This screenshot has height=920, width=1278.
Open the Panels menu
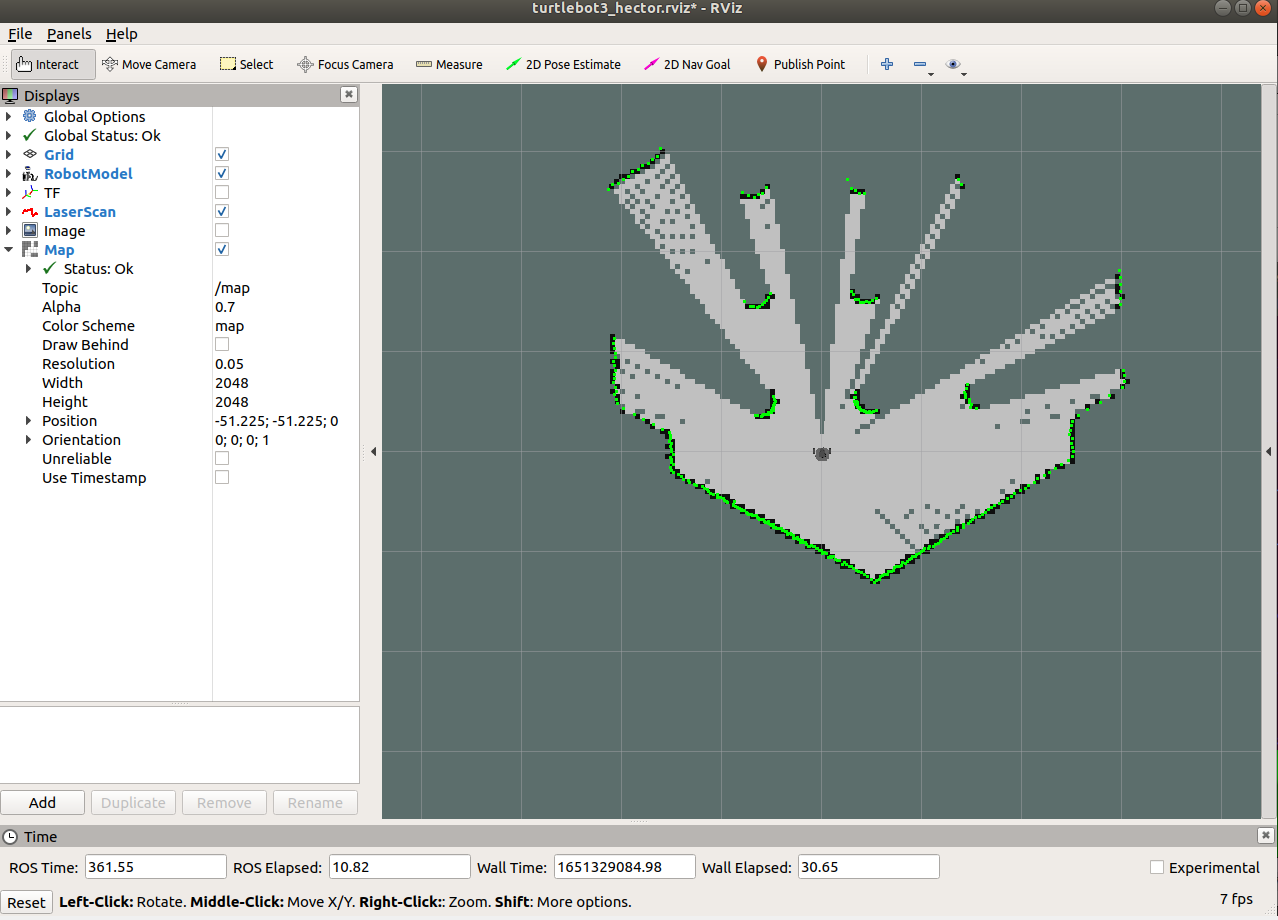[x=68, y=33]
